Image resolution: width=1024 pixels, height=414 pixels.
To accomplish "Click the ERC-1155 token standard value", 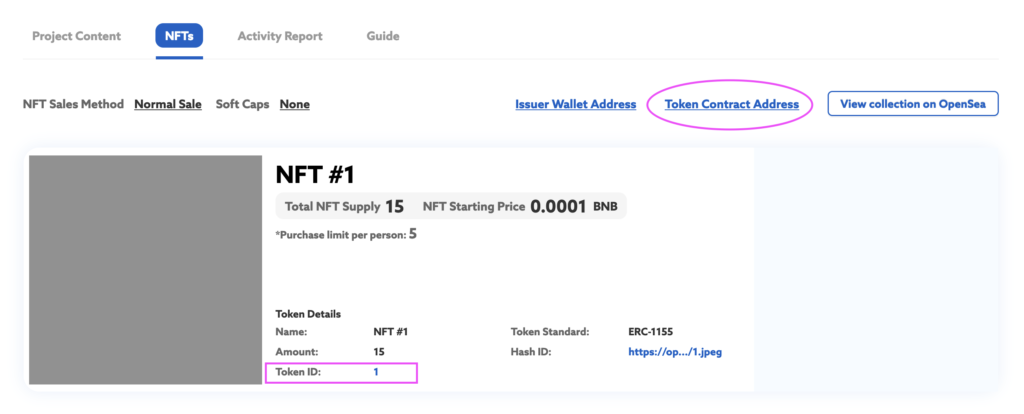I will 650,332.
